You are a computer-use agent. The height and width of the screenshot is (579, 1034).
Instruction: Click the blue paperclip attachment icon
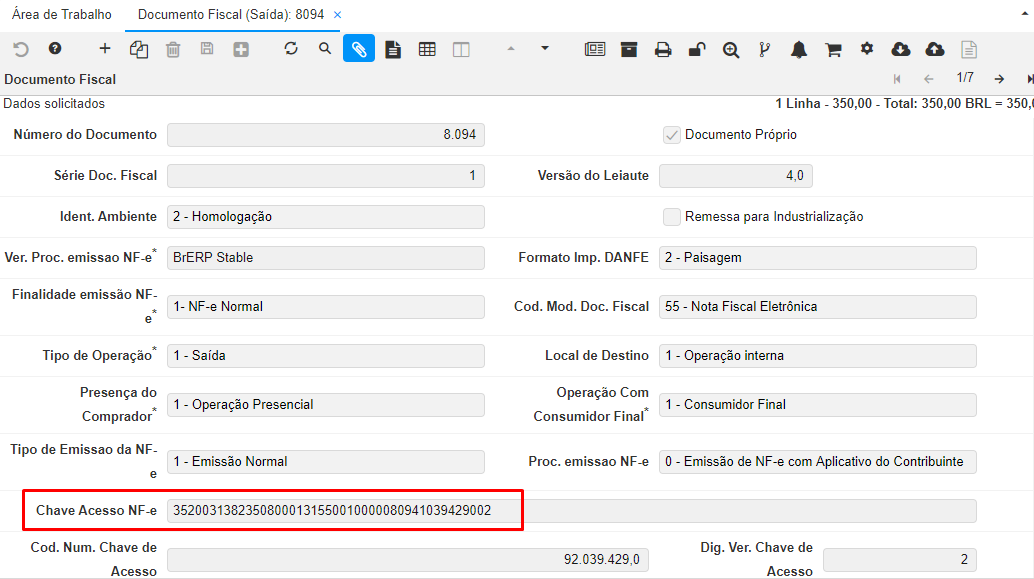point(359,49)
